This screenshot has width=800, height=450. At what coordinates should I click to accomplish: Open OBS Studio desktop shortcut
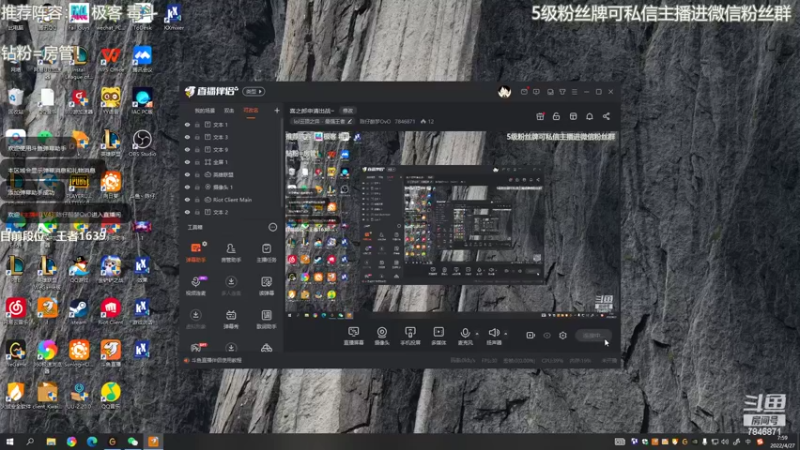[x=142, y=143]
